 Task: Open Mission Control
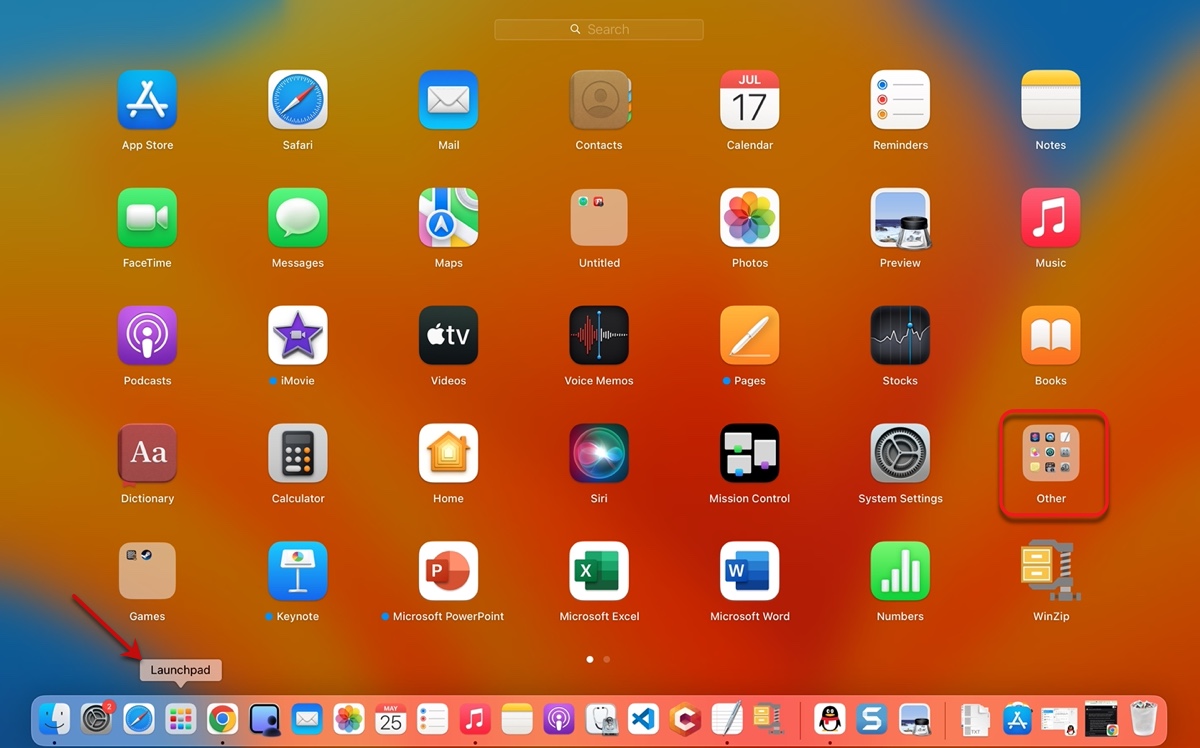tap(749, 454)
